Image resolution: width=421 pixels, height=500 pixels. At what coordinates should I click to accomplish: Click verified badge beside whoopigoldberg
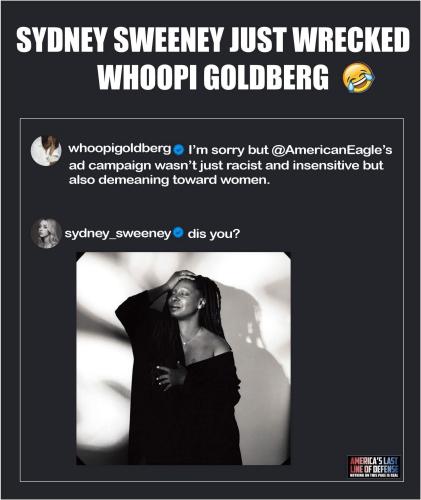click(179, 150)
